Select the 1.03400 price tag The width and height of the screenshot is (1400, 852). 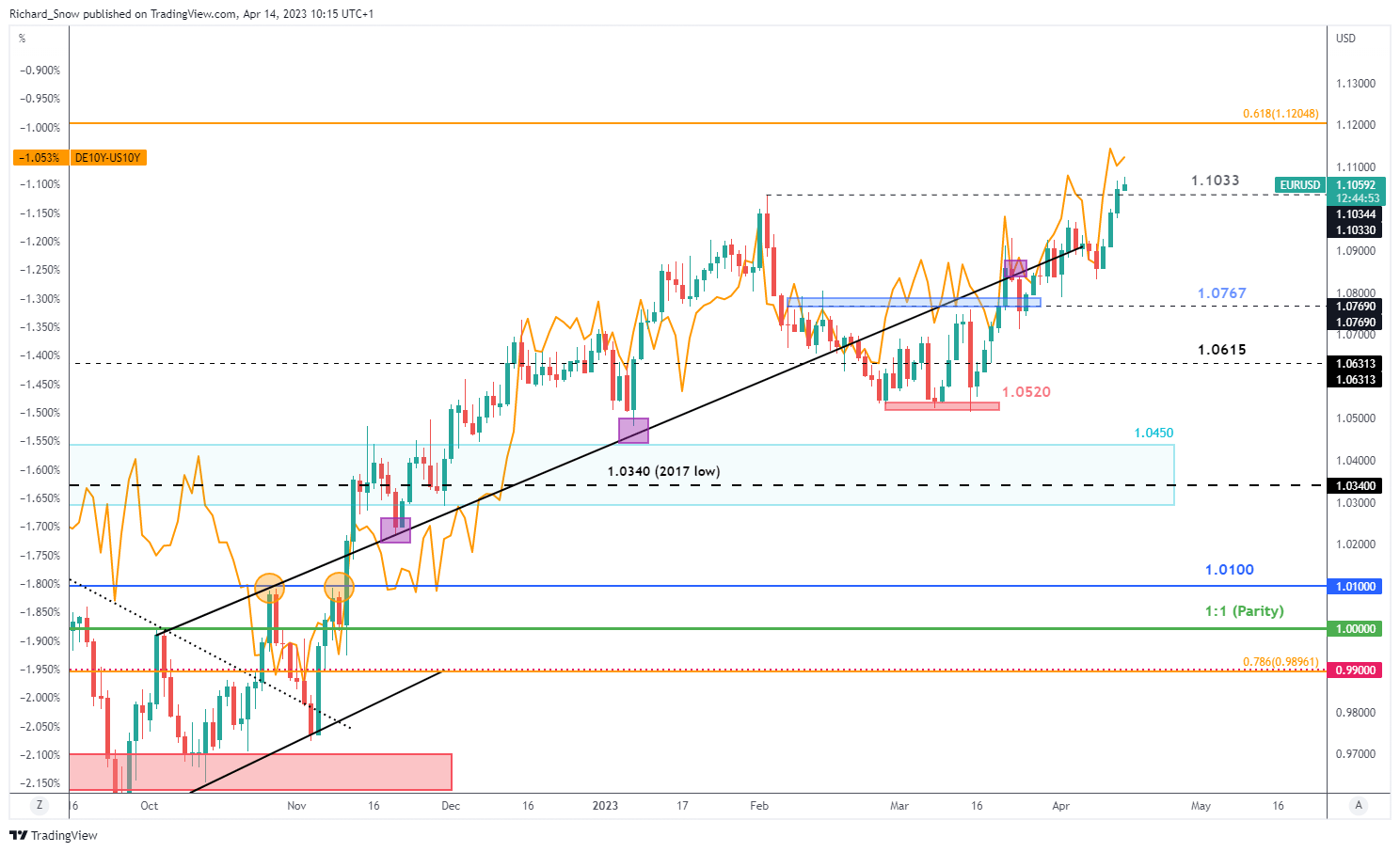tap(1355, 486)
